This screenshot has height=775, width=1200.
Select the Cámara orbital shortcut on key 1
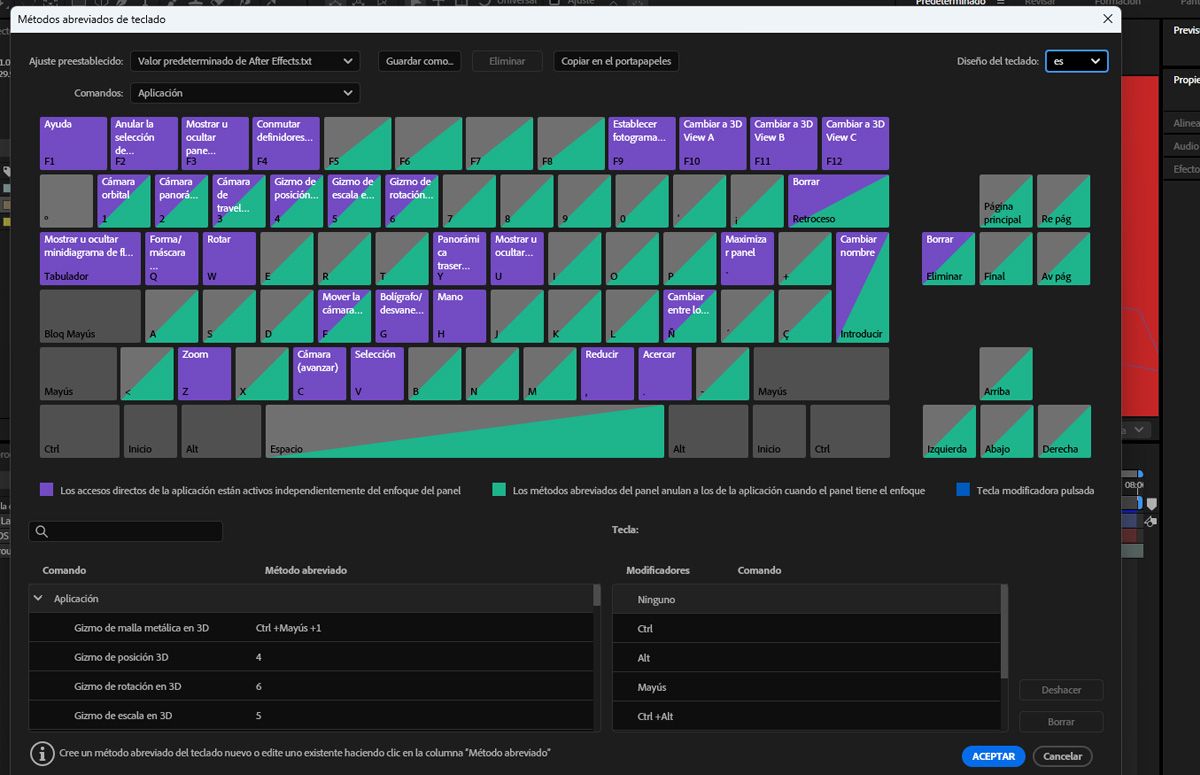click(122, 200)
